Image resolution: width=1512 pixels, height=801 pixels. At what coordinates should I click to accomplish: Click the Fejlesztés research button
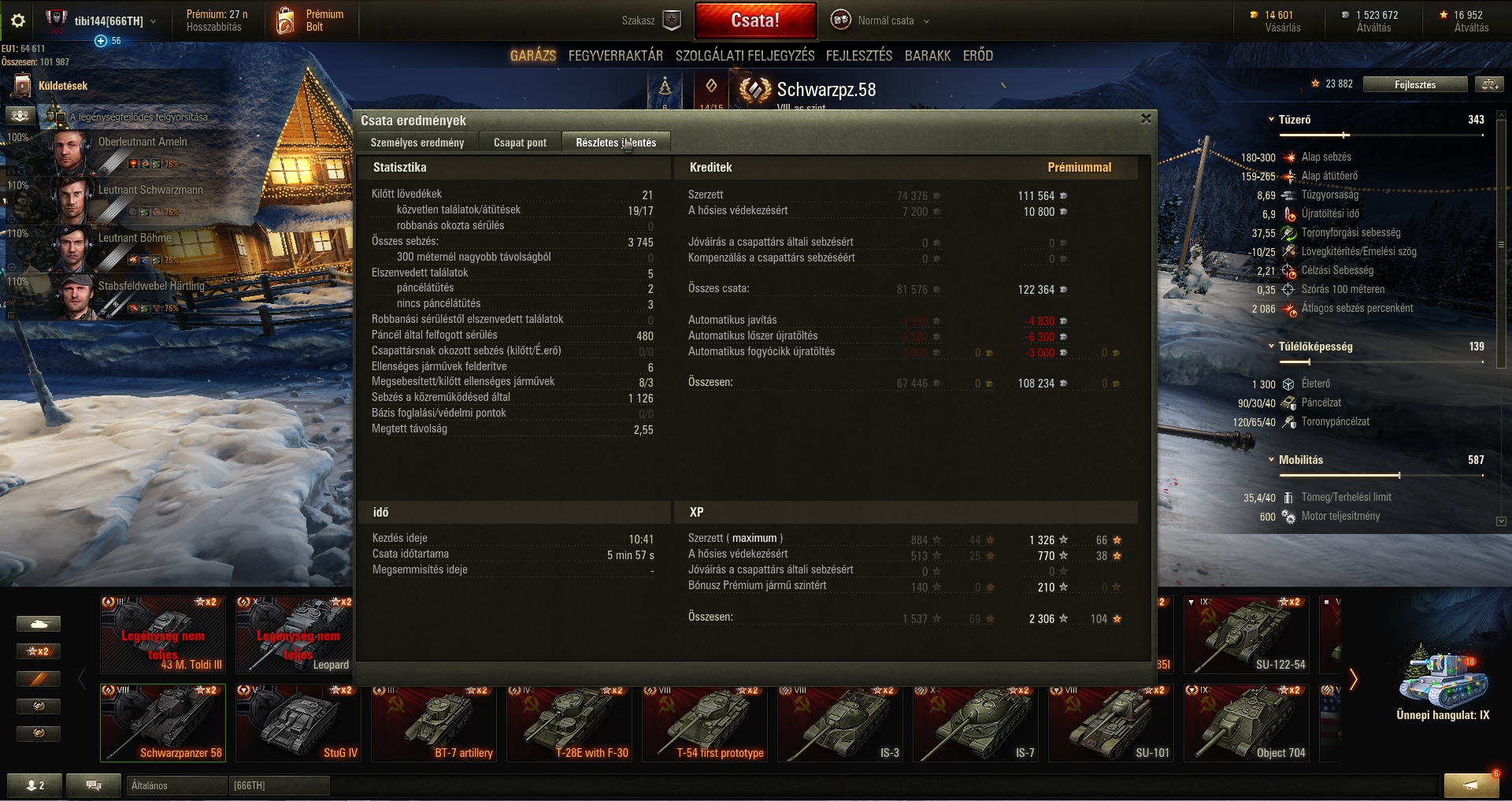[x=1415, y=84]
